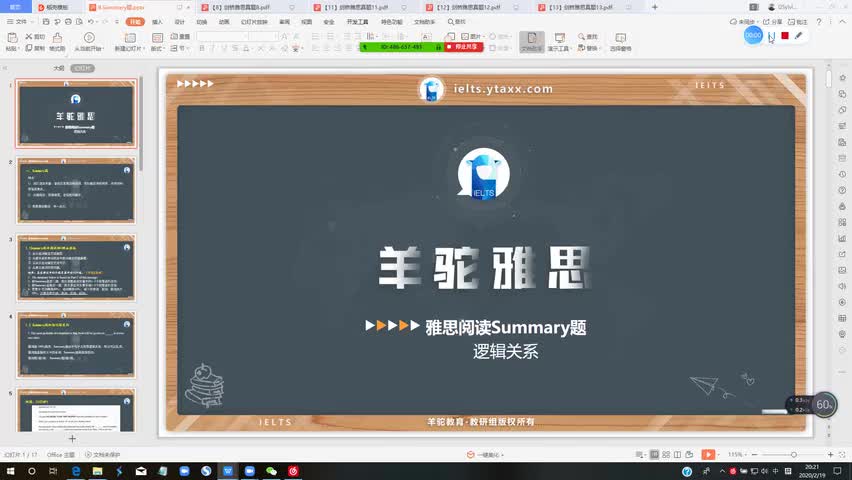852x480 pixels.
Task: Open the zoom percentage dropdown
Action: tap(737, 454)
